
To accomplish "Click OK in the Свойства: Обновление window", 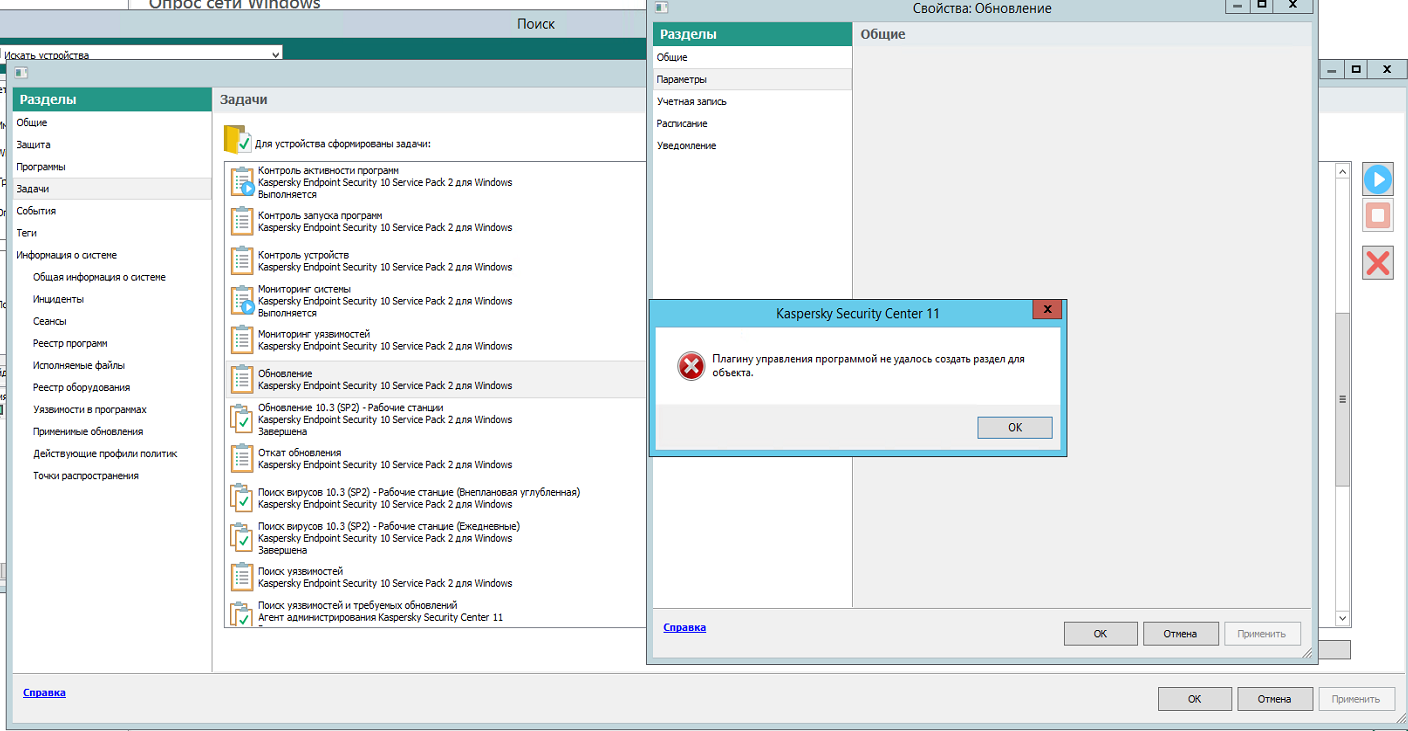I will pos(1100,633).
